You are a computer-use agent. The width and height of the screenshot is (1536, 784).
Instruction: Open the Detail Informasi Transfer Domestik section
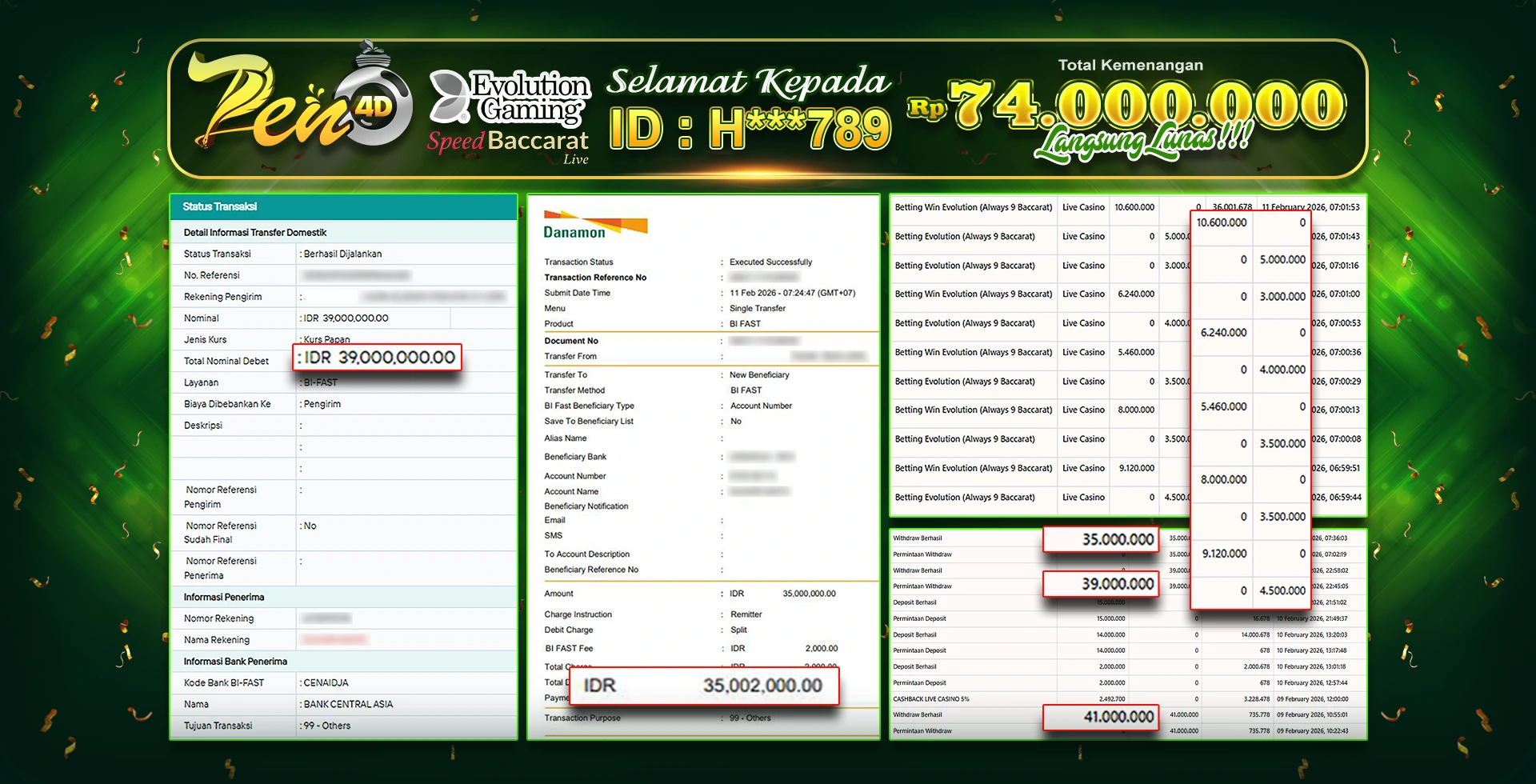pyautogui.click(x=255, y=233)
